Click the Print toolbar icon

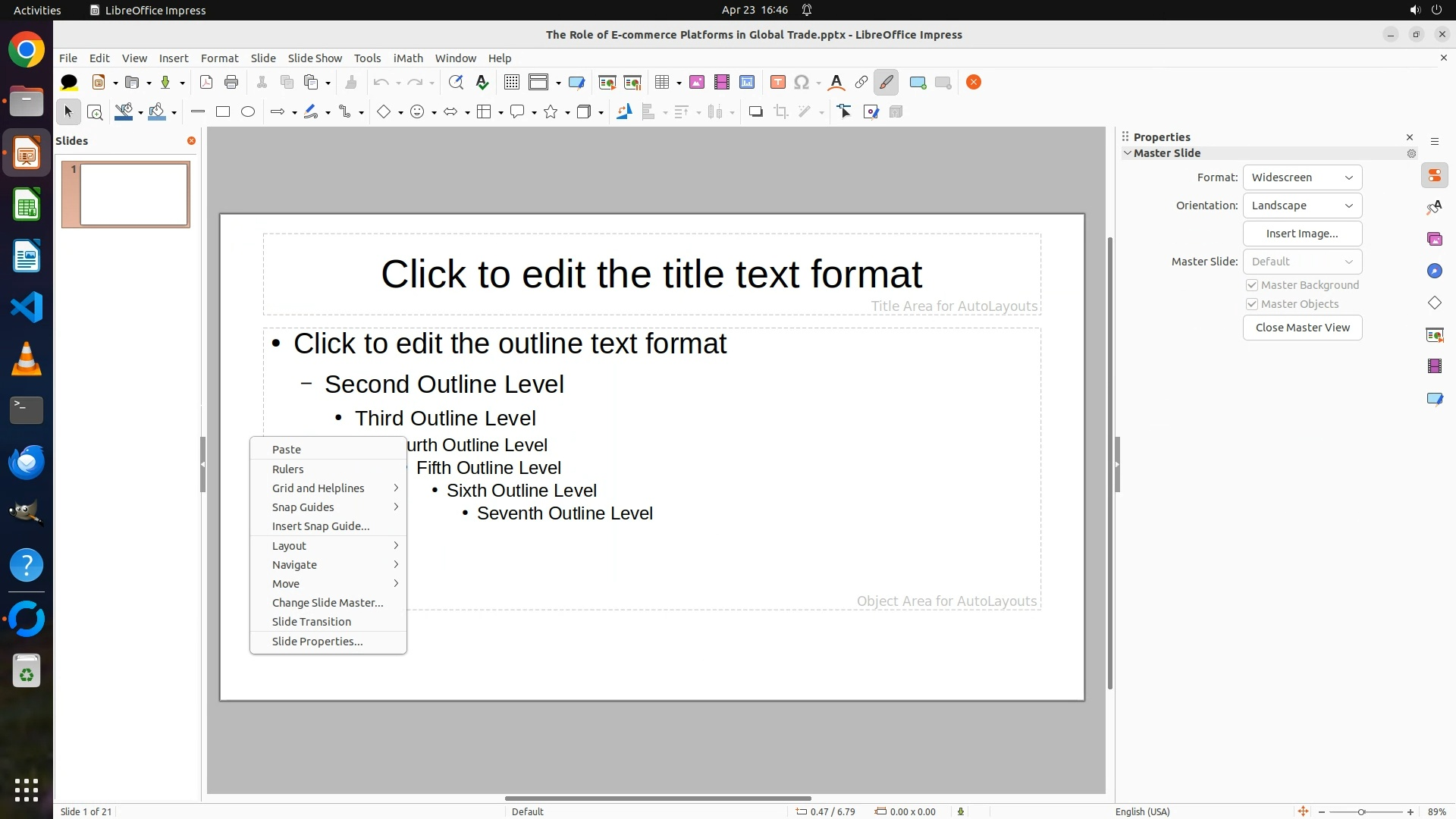[231, 83]
